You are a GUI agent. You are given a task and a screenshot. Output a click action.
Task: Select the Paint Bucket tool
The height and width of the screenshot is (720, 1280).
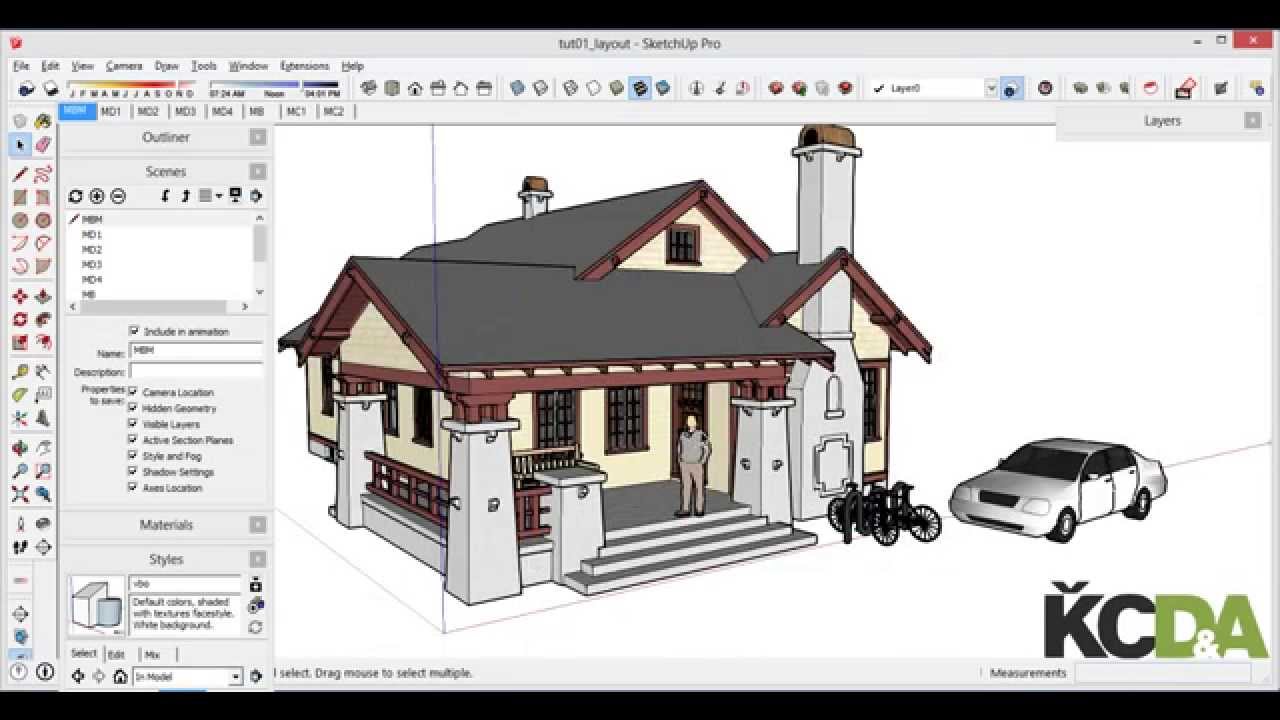(43, 122)
